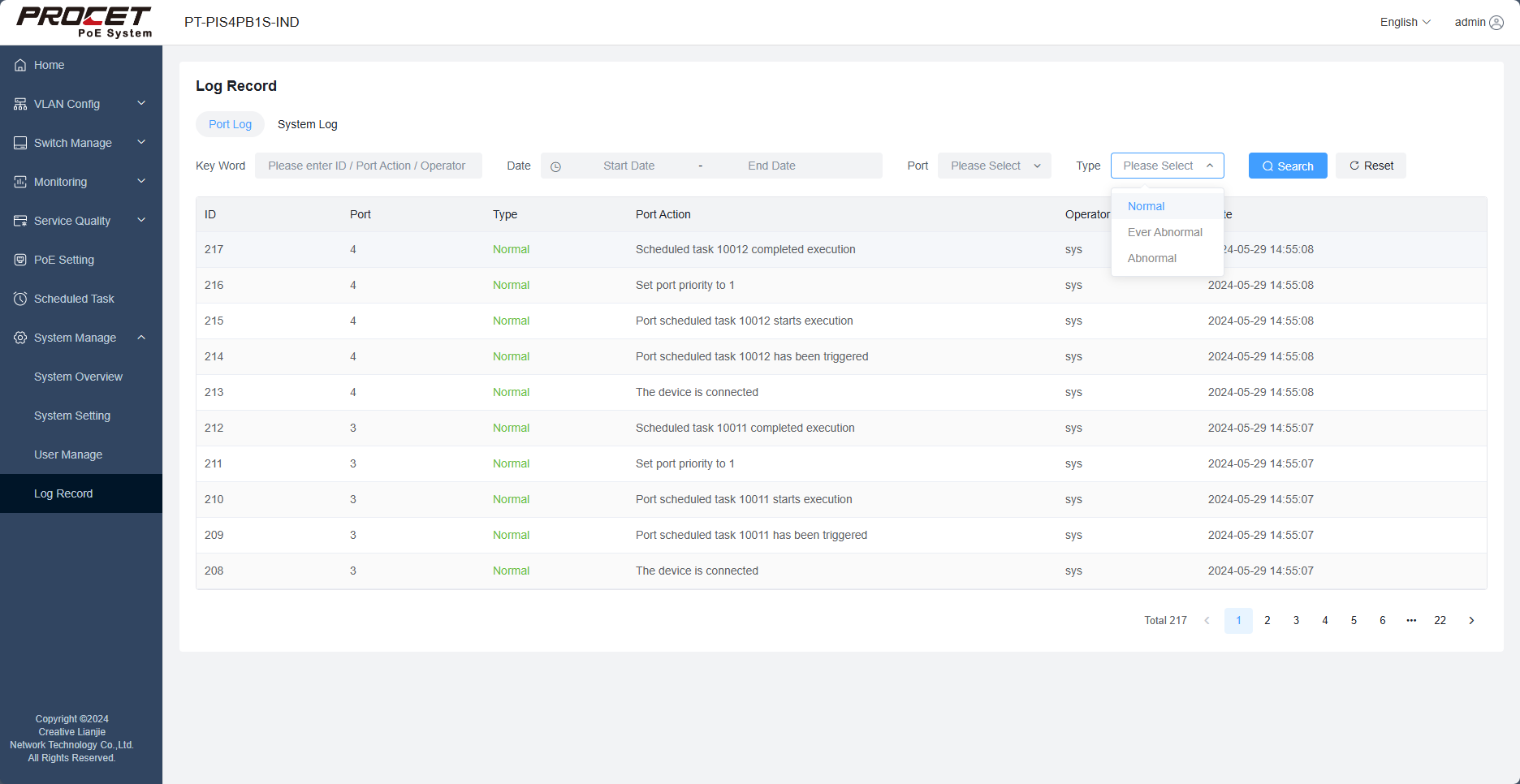This screenshot has height=784, width=1520.
Task: Choose Abnormal option in Type dropdown
Action: pyautogui.click(x=1151, y=258)
